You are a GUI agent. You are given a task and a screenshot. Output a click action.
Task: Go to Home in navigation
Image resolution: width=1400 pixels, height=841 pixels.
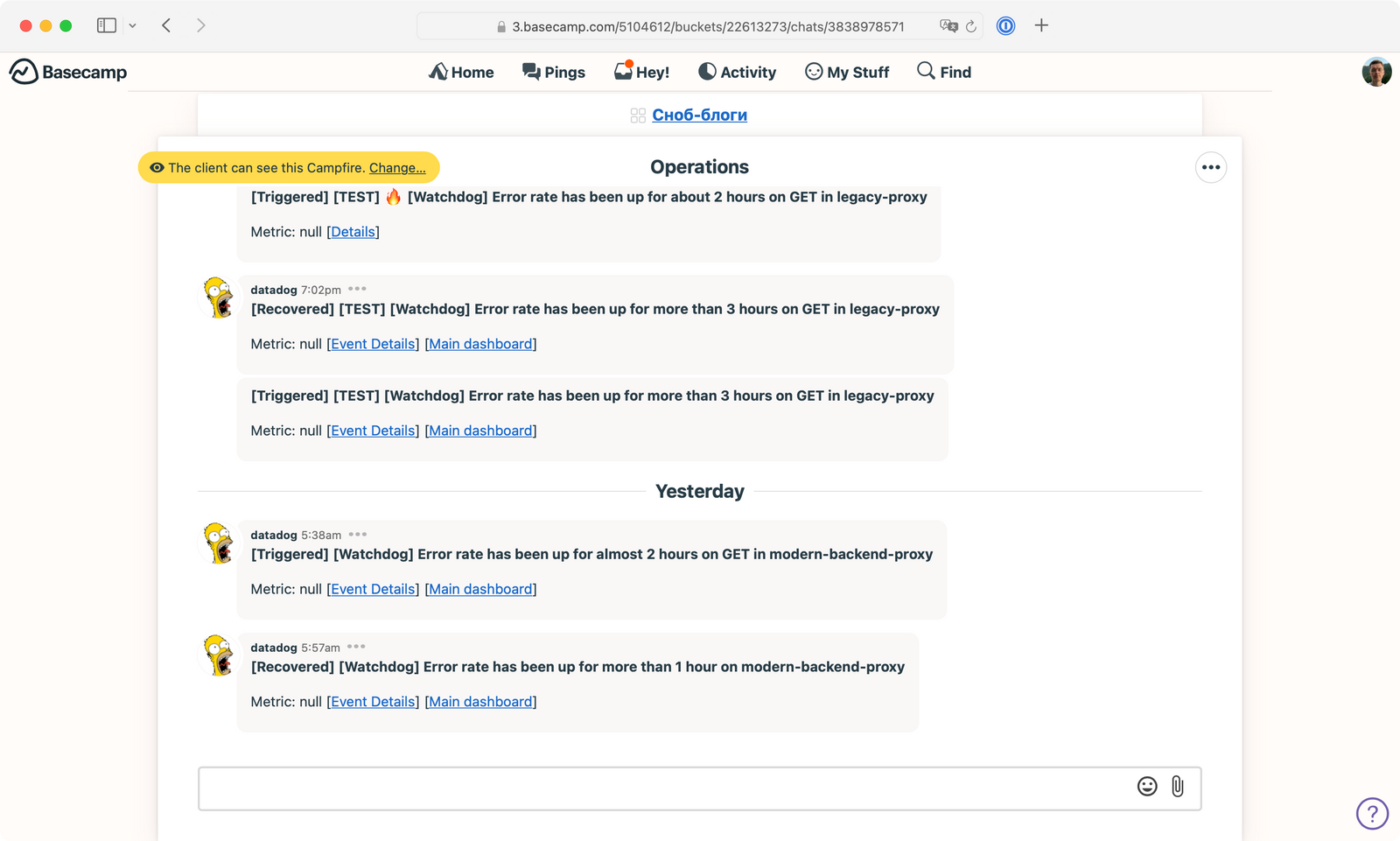tap(461, 72)
